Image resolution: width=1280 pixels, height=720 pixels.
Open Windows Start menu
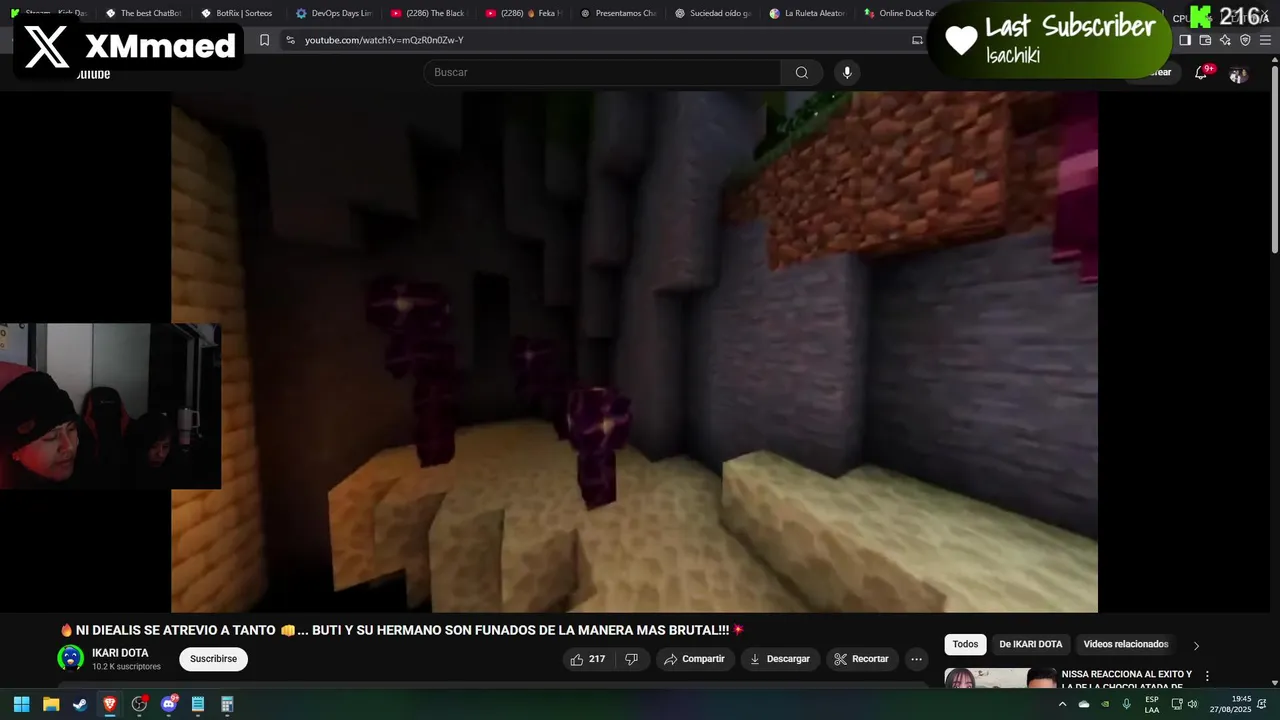coord(21,704)
